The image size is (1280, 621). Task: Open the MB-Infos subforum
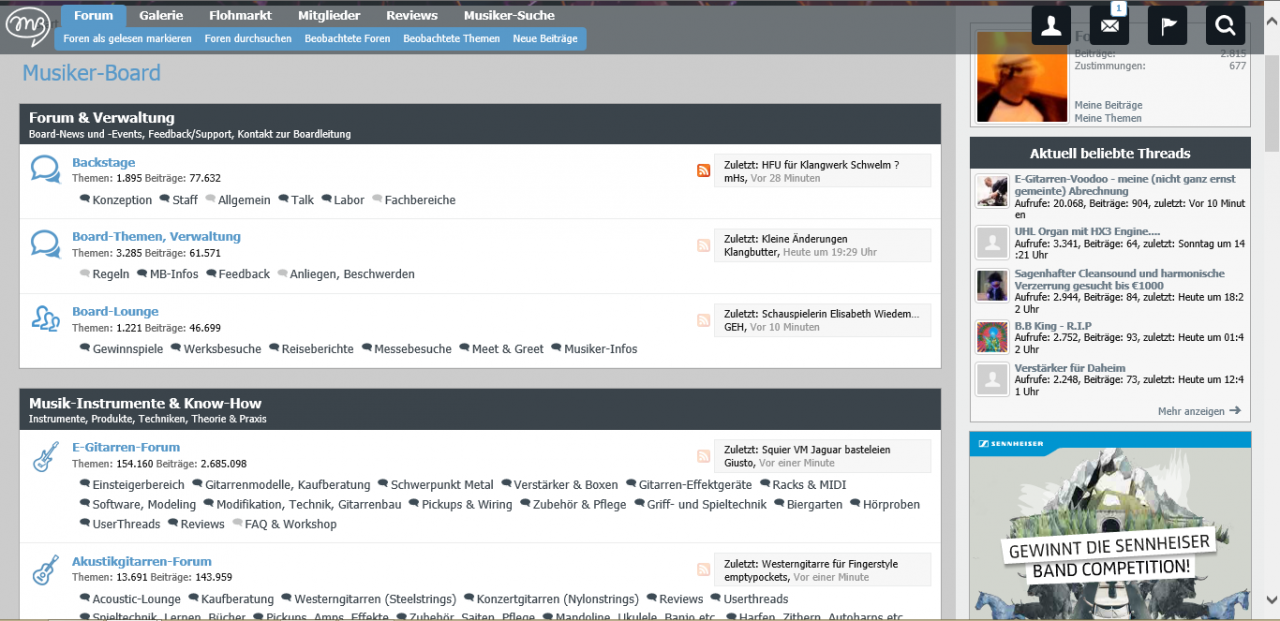(x=174, y=274)
